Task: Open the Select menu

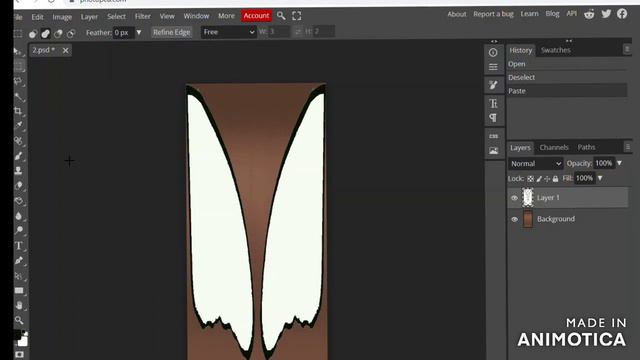Action: click(116, 16)
